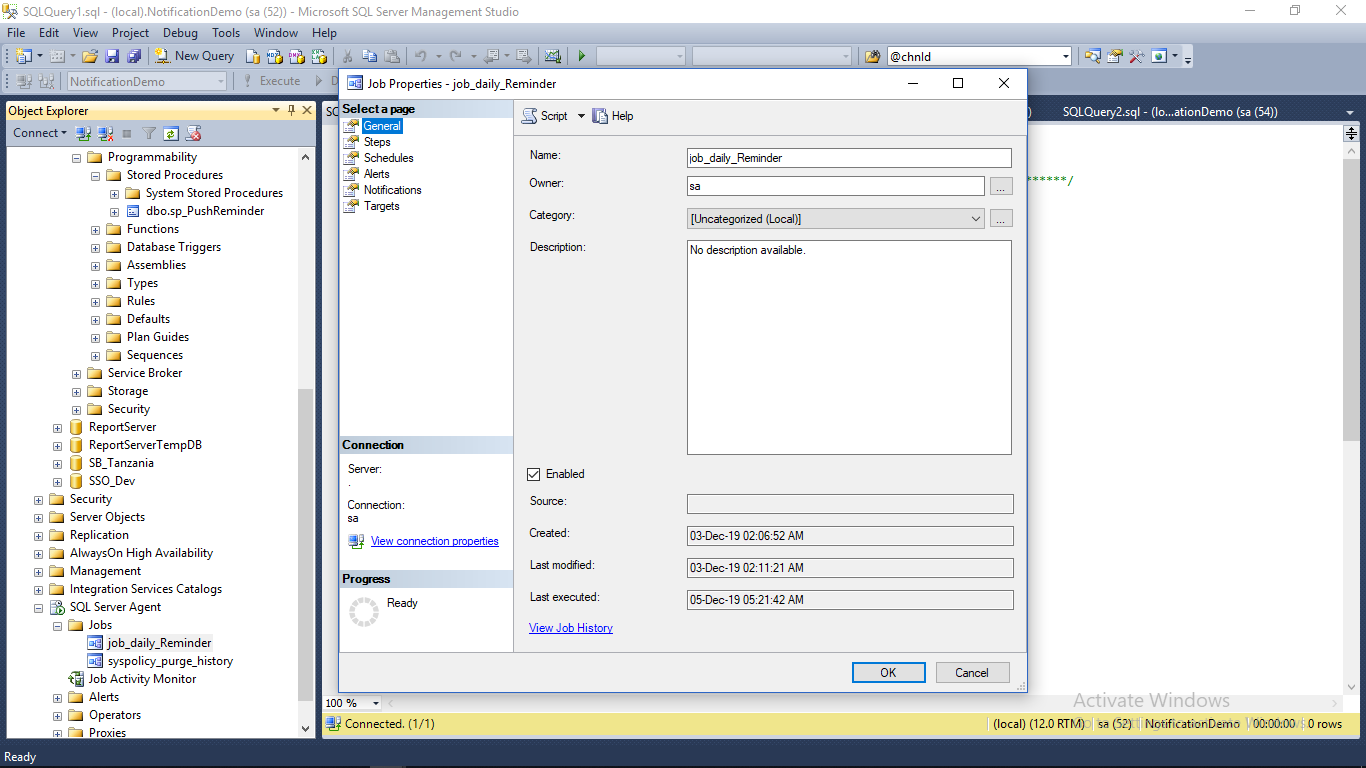The width and height of the screenshot is (1366, 768).
Task: Expand the Service Broker node
Action: click(x=77, y=374)
